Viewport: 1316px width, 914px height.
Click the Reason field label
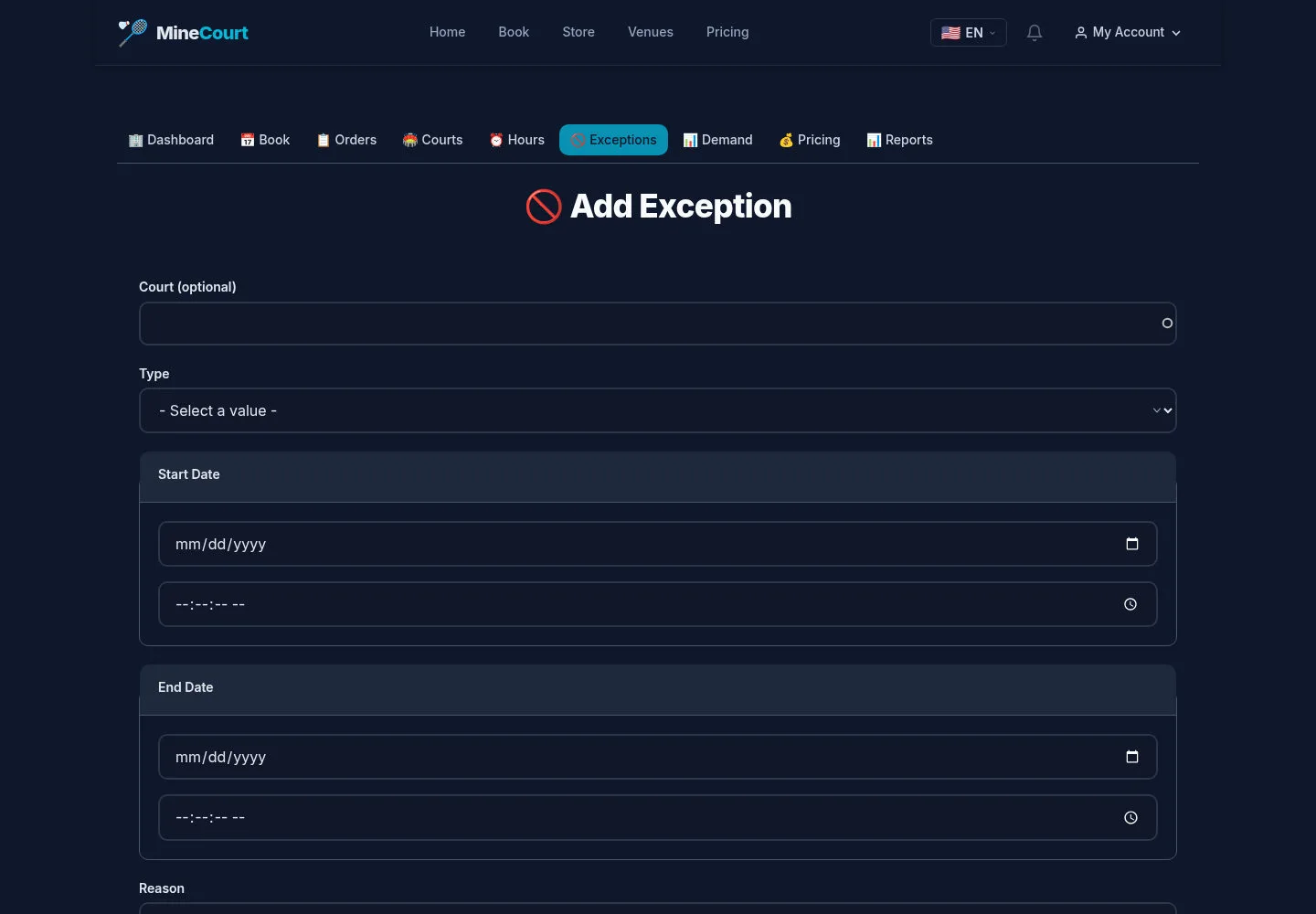(162, 888)
